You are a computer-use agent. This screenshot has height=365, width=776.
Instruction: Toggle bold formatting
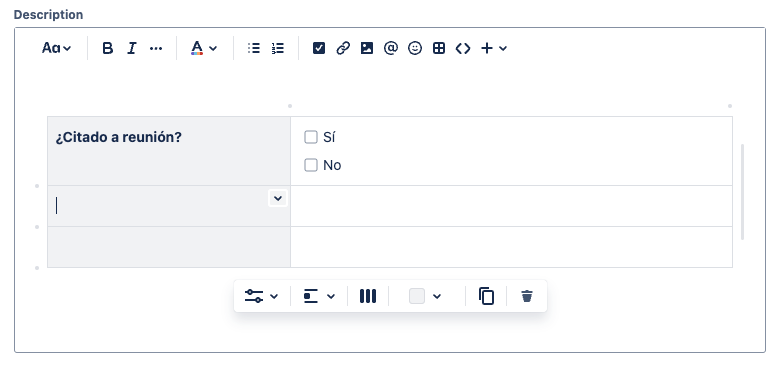107,48
